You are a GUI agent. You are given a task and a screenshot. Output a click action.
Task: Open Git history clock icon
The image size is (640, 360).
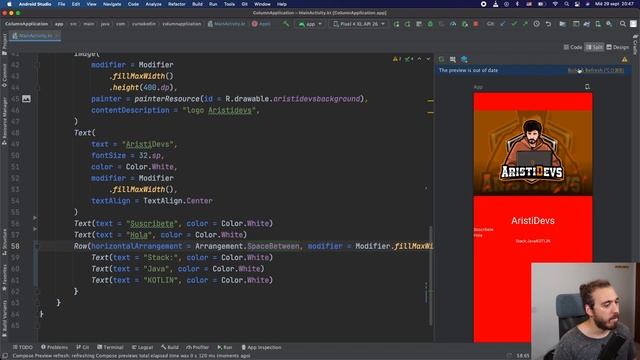537,24
